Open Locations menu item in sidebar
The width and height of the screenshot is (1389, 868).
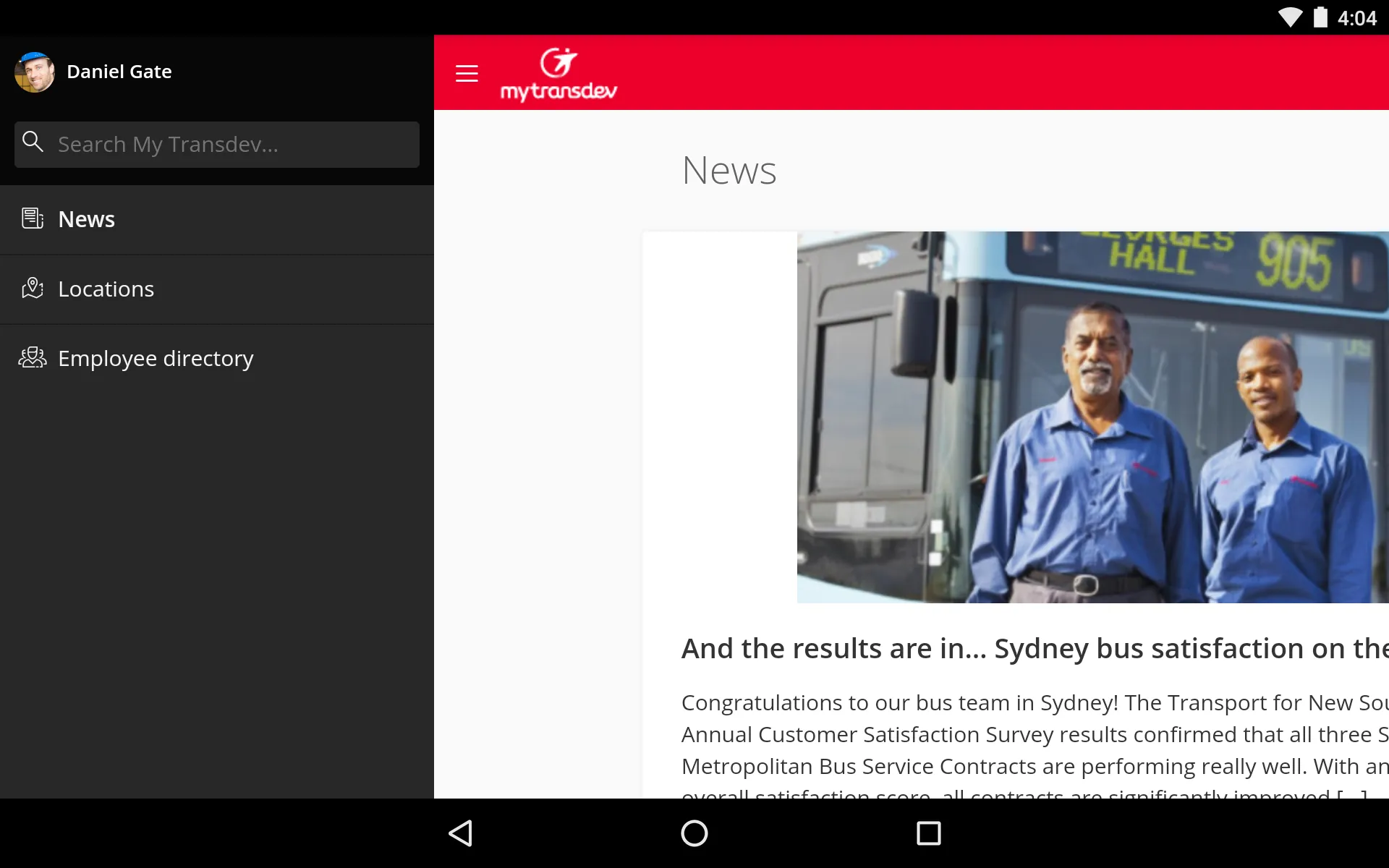pos(105,288)
